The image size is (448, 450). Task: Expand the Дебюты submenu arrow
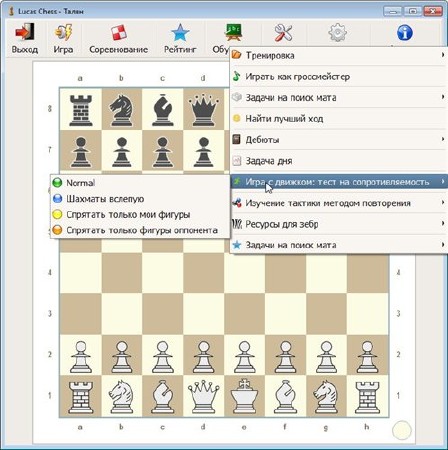click(x=443, y=139)
